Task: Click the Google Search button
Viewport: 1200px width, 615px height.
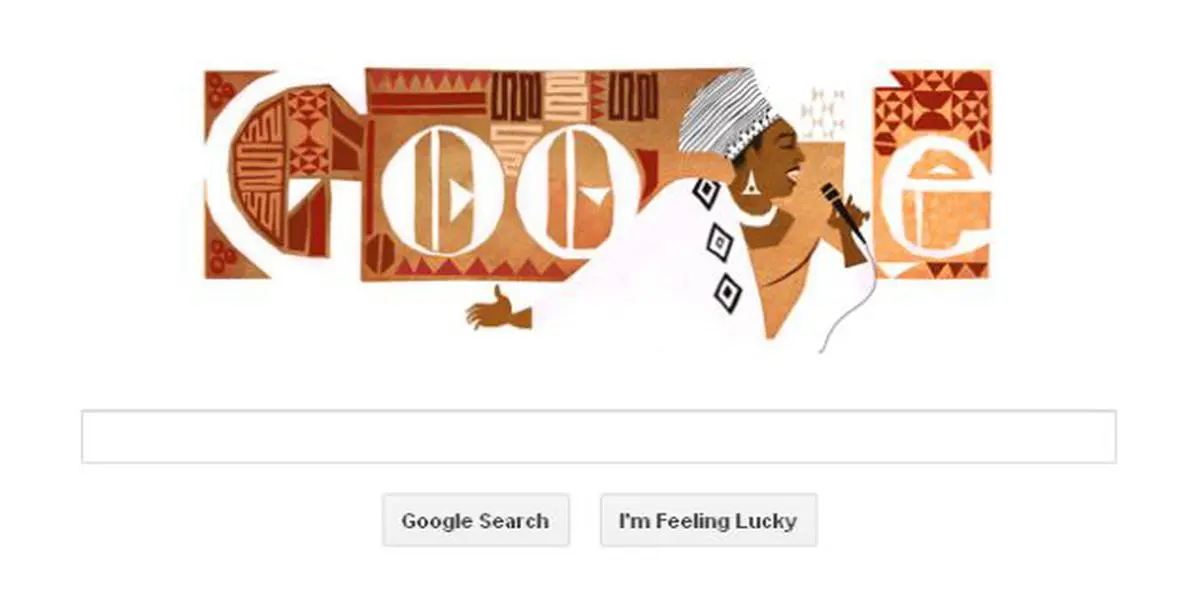Action: (x=476, y=520)
